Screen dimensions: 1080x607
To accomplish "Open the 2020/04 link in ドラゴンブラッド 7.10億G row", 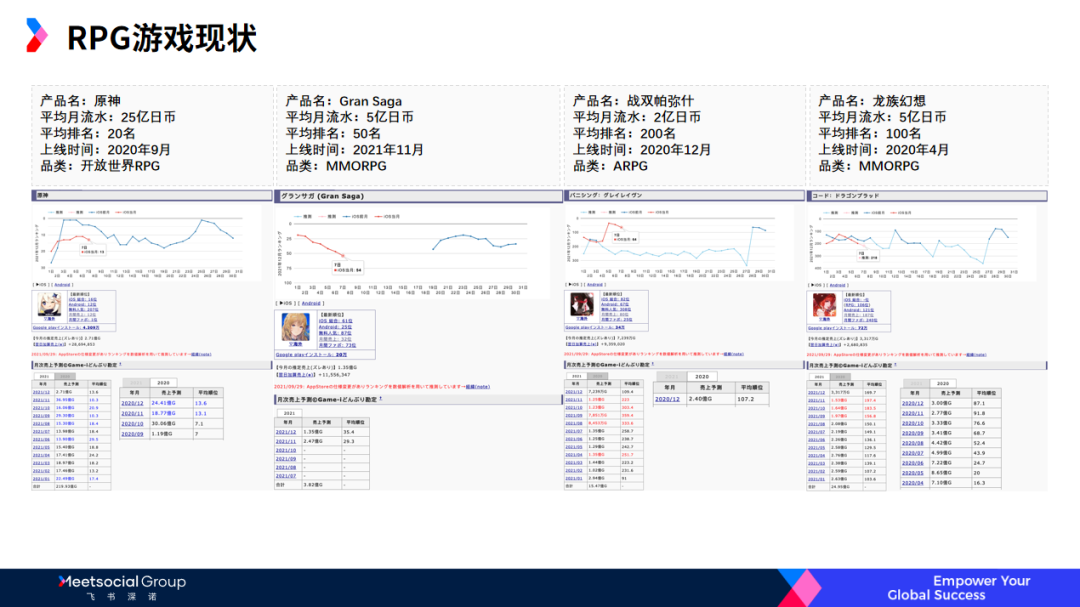I will 913,483.
